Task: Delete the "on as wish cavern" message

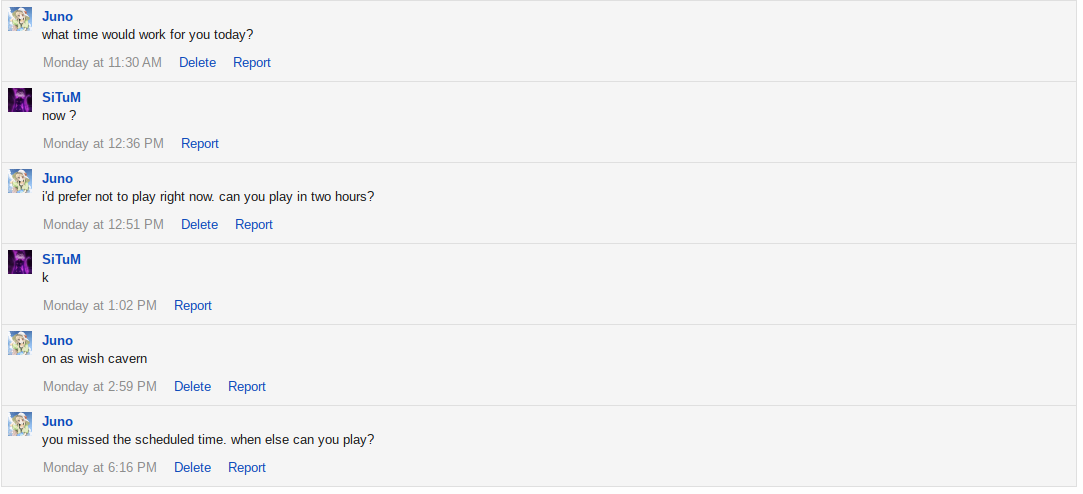Action: pyautogui.click(x=192, y=386)
